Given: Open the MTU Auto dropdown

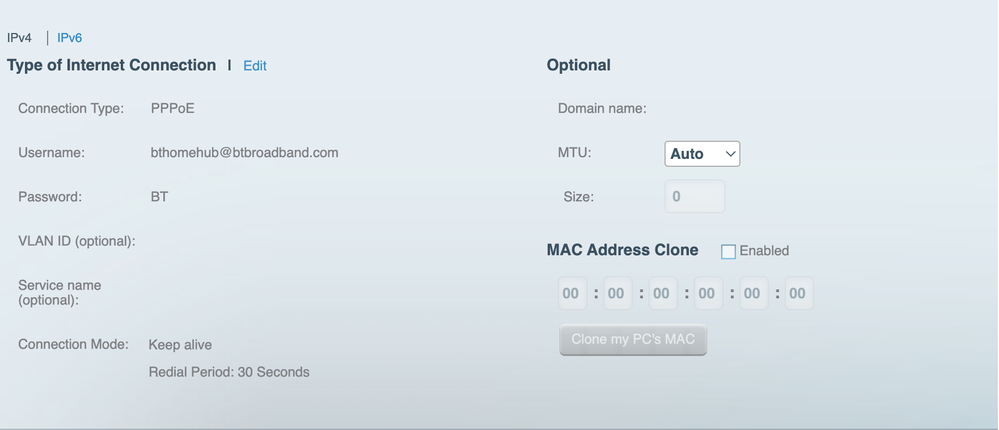Looking at the screenshot, I should tap(702, 154).
